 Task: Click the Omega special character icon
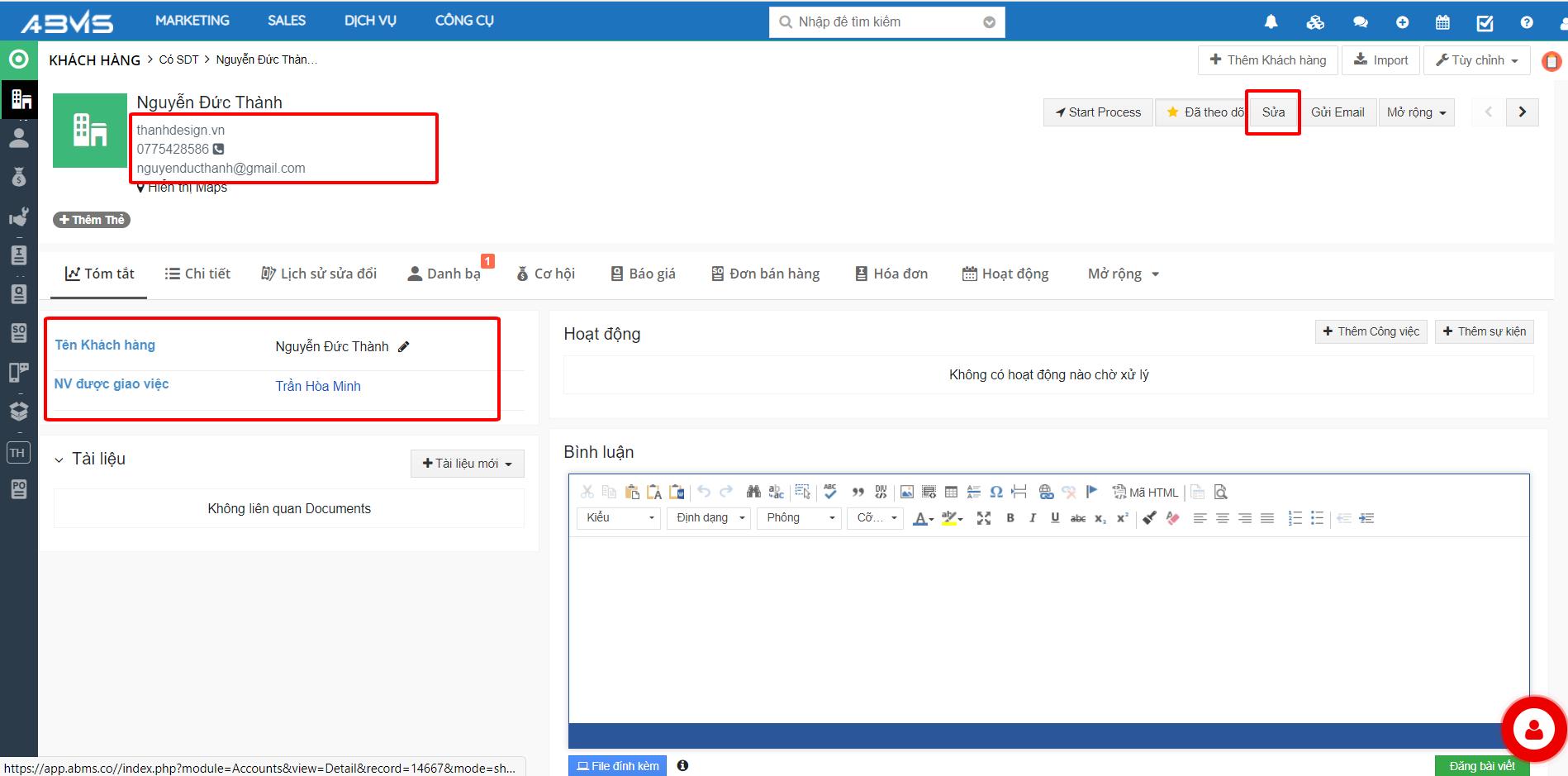[996, 493]
